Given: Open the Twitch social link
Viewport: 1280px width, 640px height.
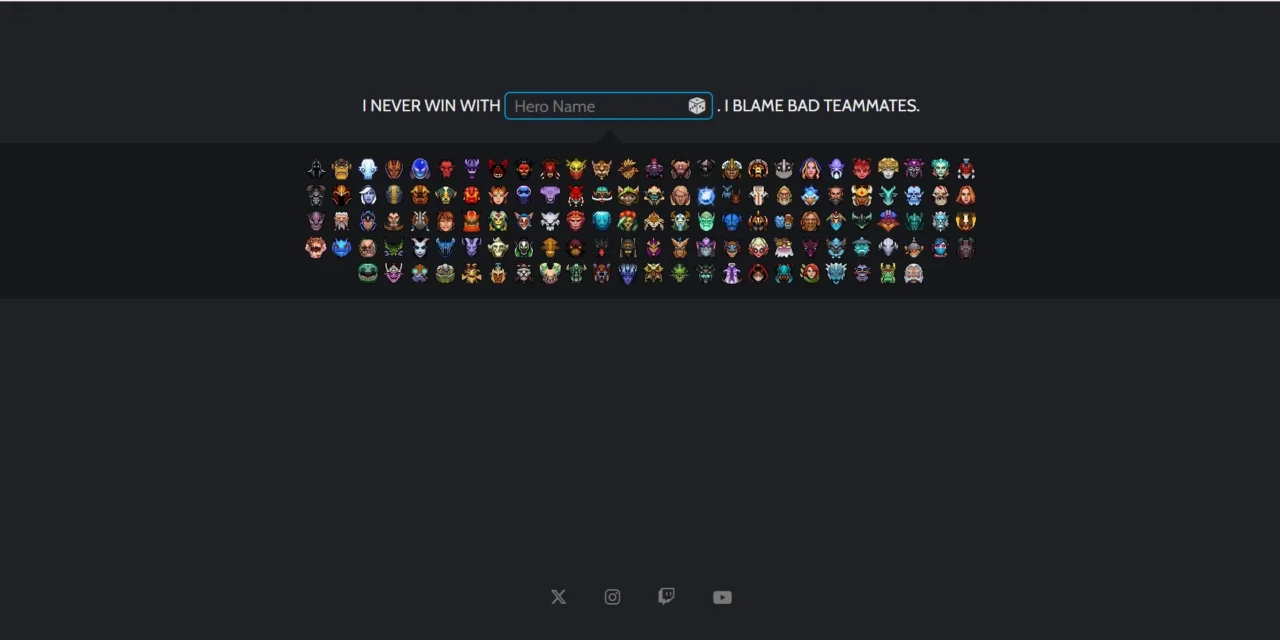Looking at the screenshot, I should (666, 597).
